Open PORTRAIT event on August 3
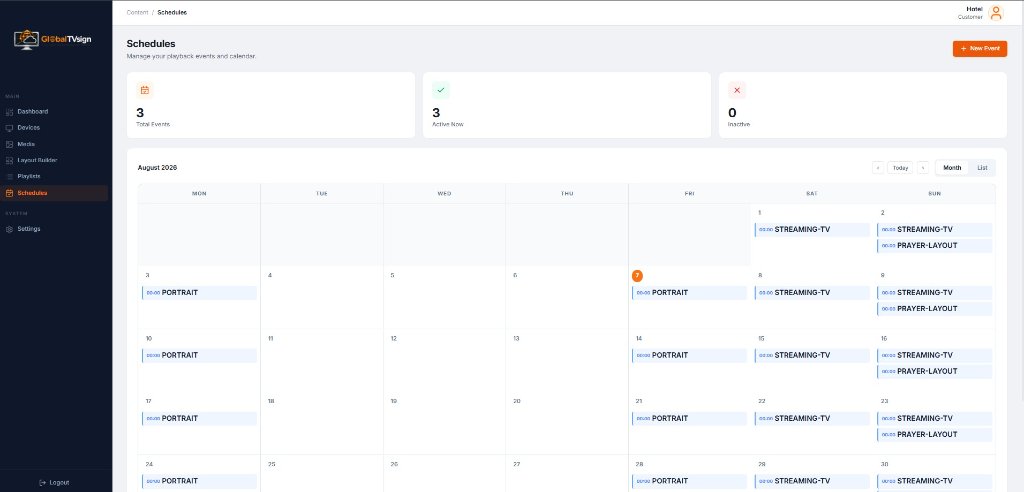The width and height of the screenshot is (1024, 492). (199, 293)
